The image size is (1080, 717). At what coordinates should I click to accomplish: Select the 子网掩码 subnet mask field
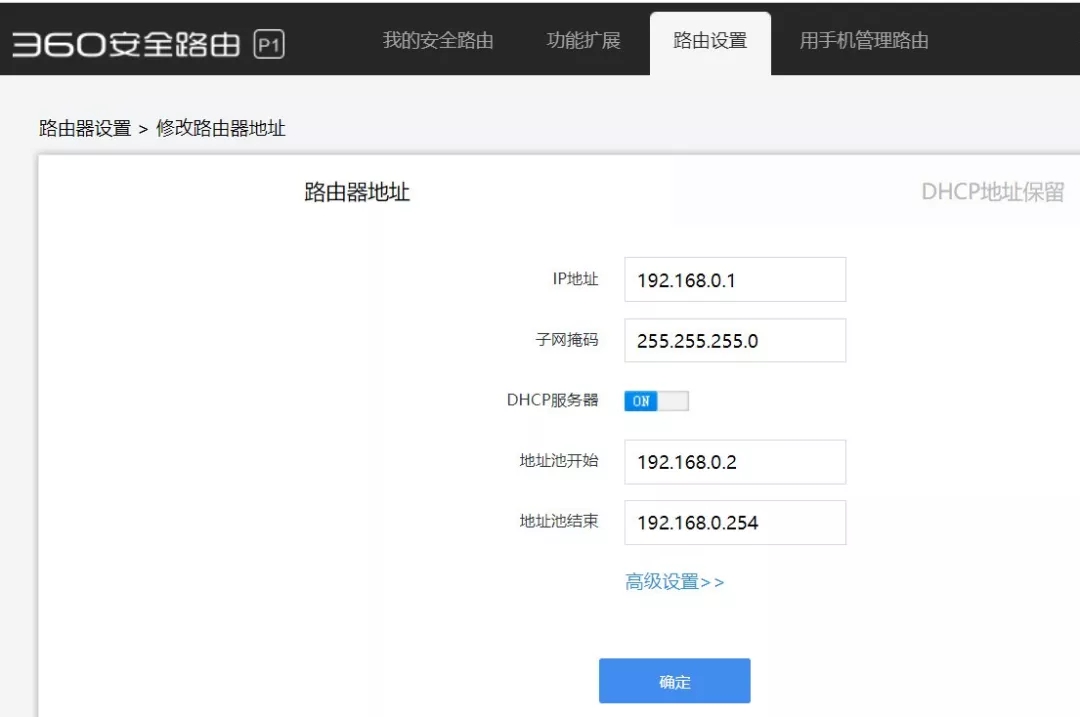[735, 340]
